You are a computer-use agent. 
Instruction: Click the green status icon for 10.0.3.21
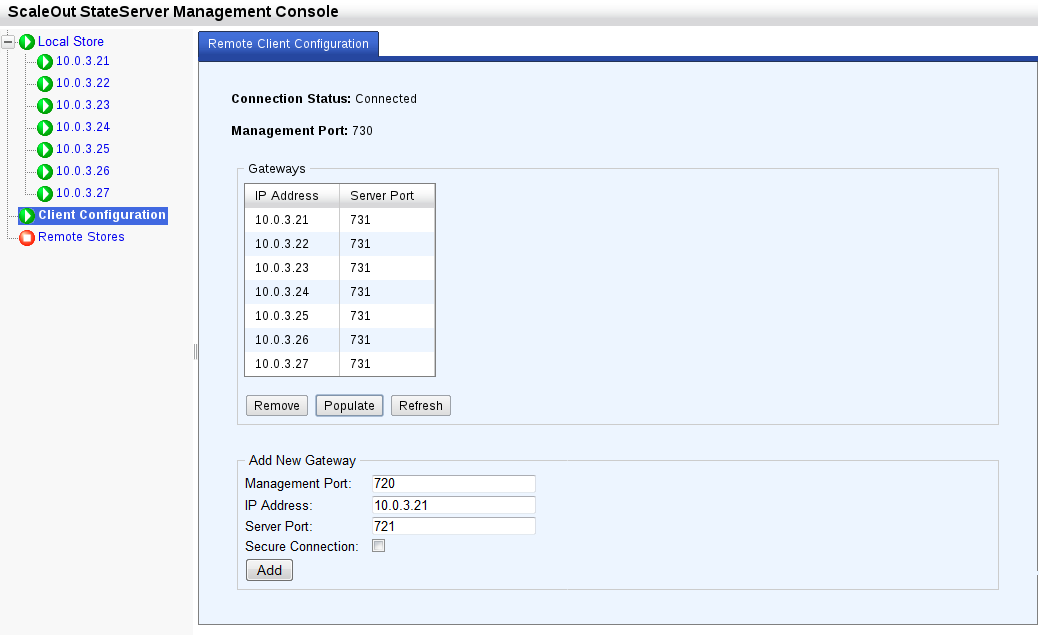[x=45, y=62]
